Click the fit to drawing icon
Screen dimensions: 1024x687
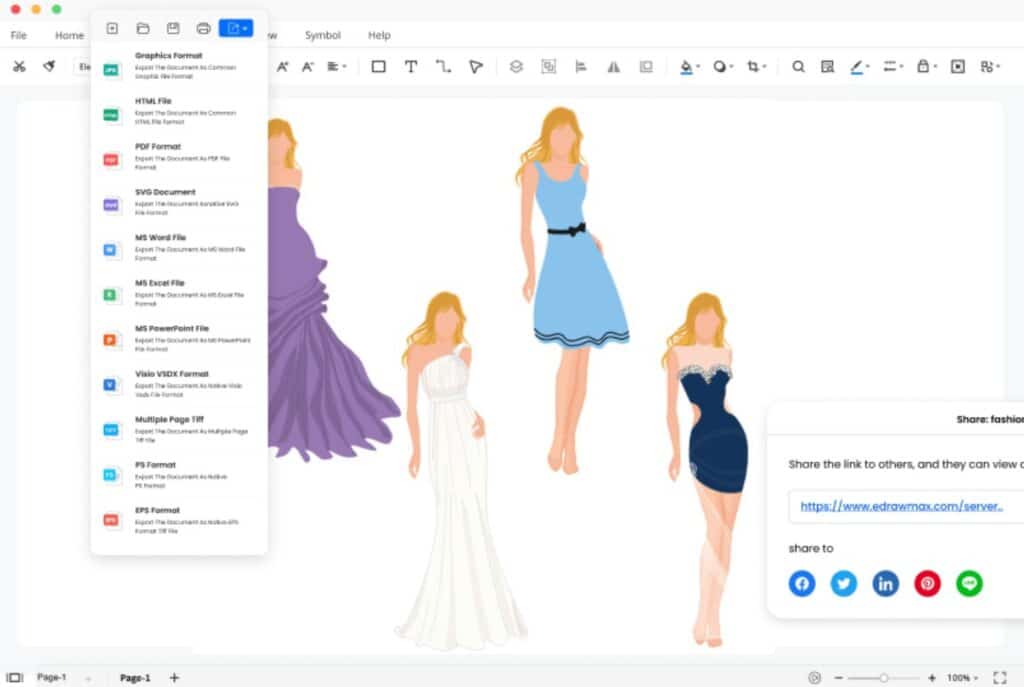point(957,66)
